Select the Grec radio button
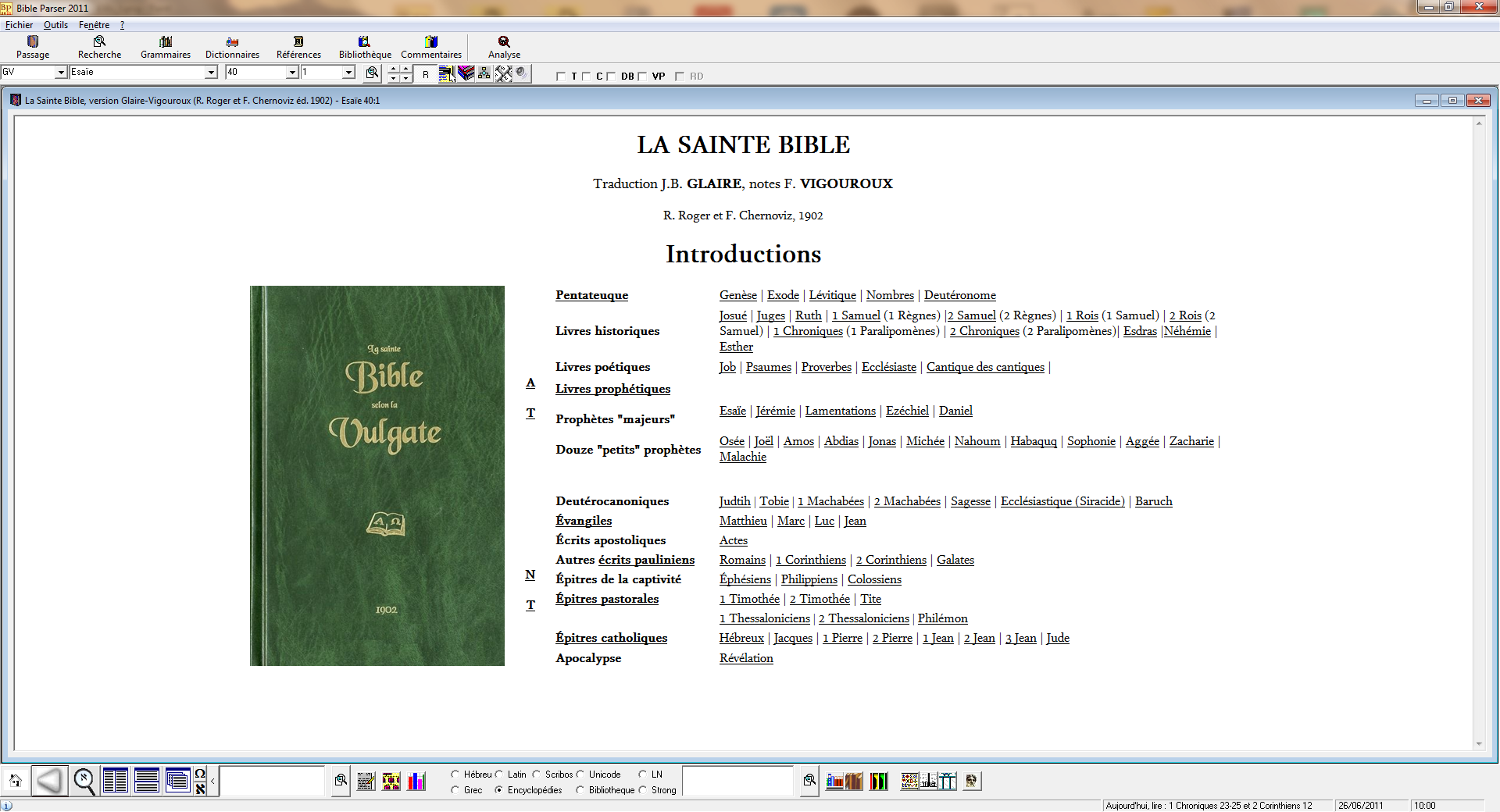Image resolution: width=1500 pixels, height=812 pixels. coord(455,790)
